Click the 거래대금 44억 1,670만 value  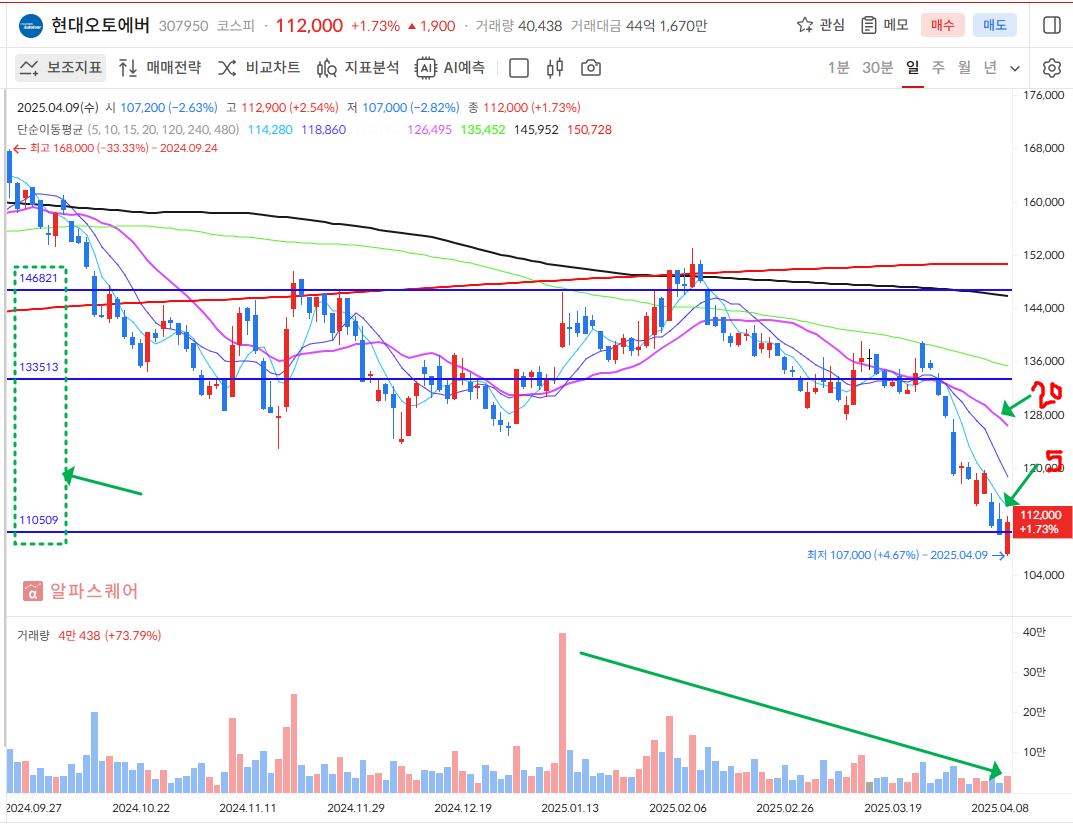click(639, 26)
